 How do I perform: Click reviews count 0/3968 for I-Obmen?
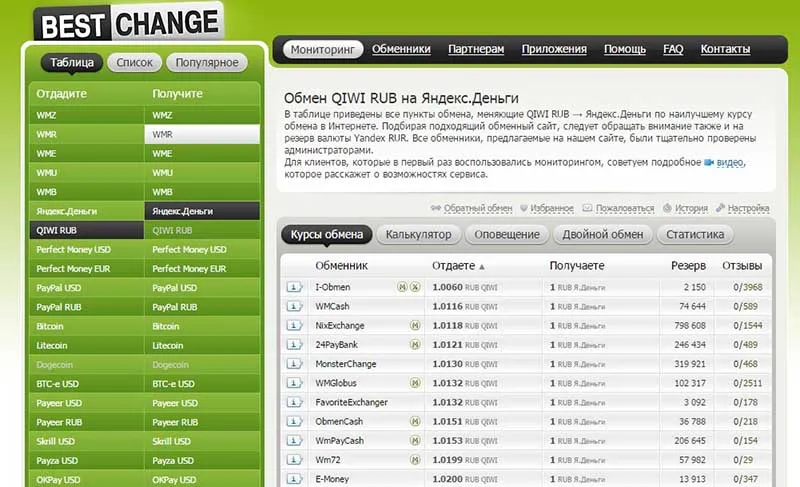747,287
